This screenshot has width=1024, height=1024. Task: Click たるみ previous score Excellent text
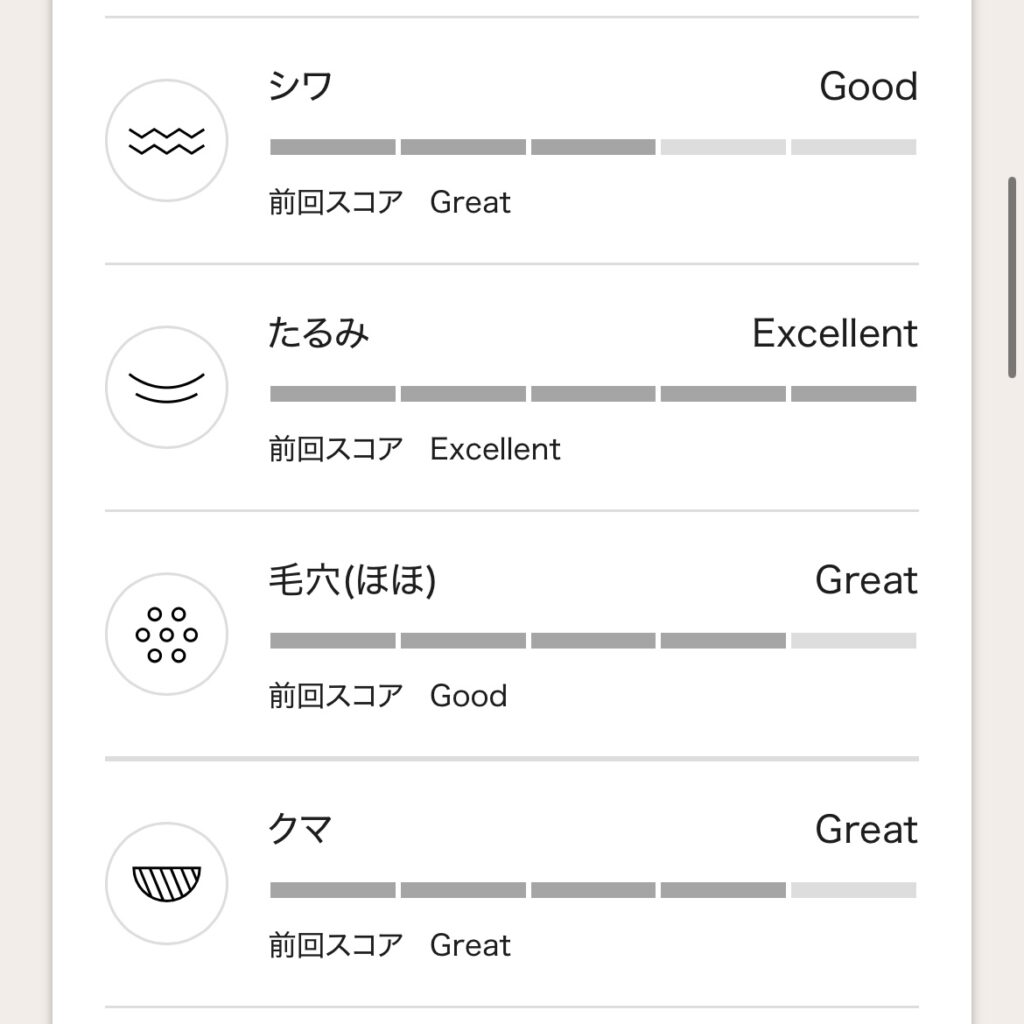pos(495,449)
